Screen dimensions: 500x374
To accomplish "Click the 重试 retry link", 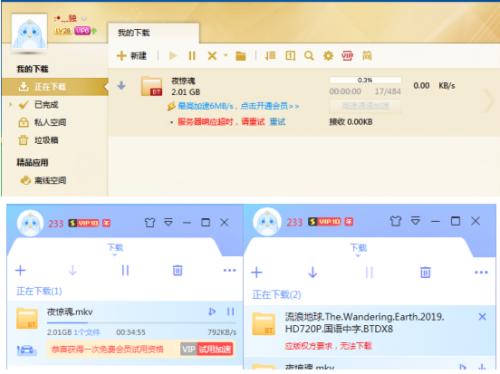I will (277, 122).
